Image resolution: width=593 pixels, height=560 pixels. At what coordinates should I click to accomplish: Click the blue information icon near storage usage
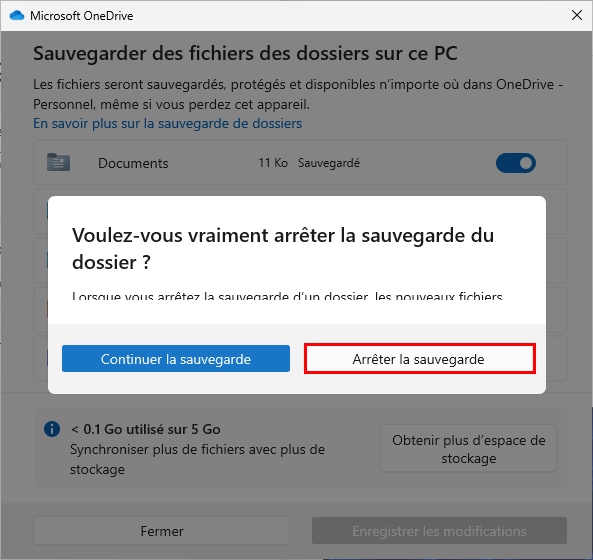(52, 429)
